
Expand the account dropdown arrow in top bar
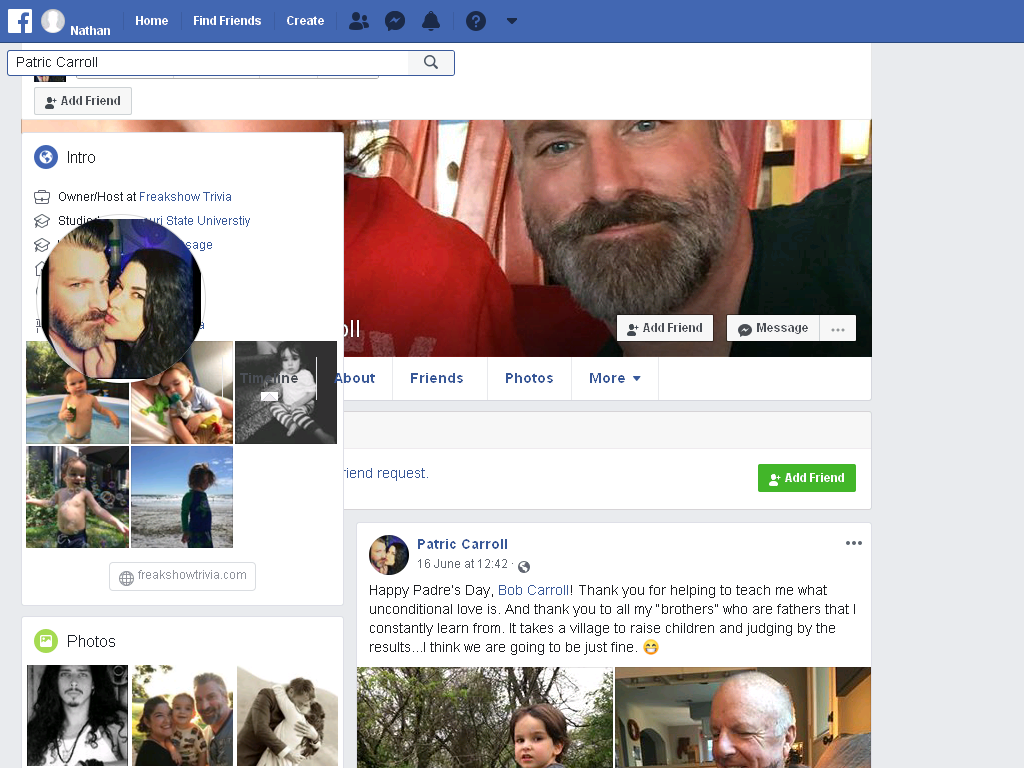512,21
